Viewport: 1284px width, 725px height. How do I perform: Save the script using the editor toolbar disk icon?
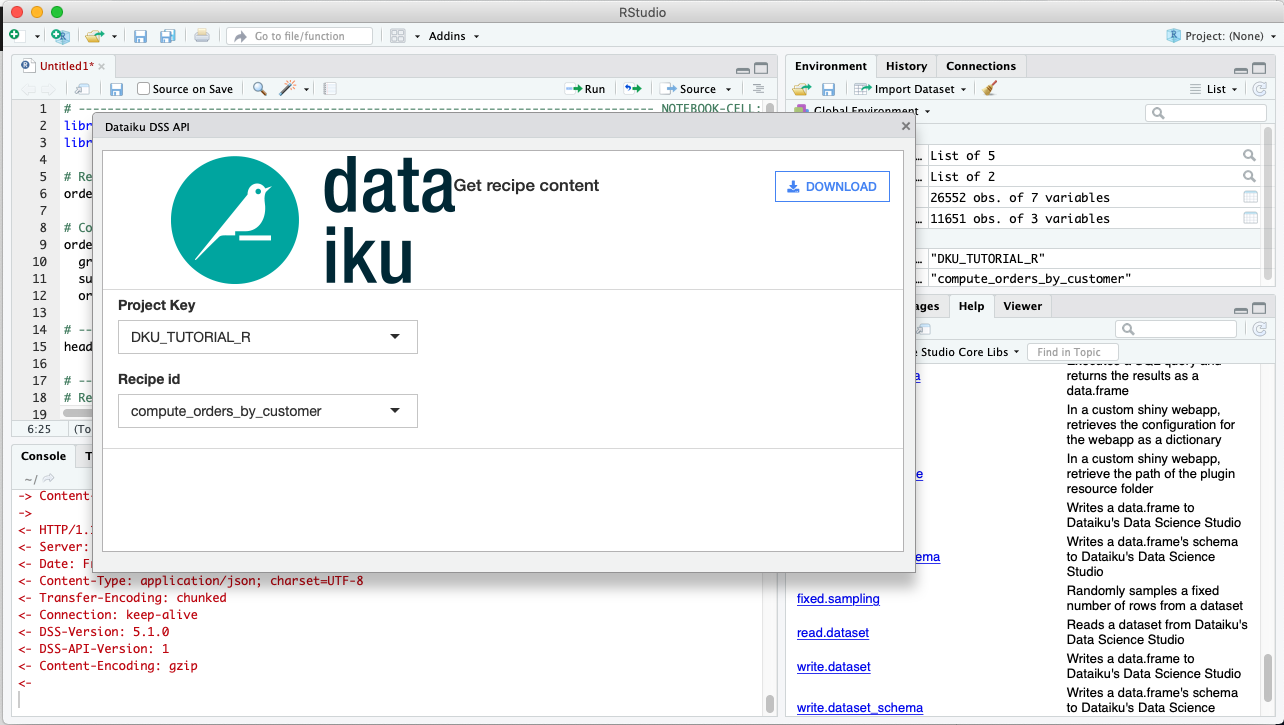coord(117,89)
